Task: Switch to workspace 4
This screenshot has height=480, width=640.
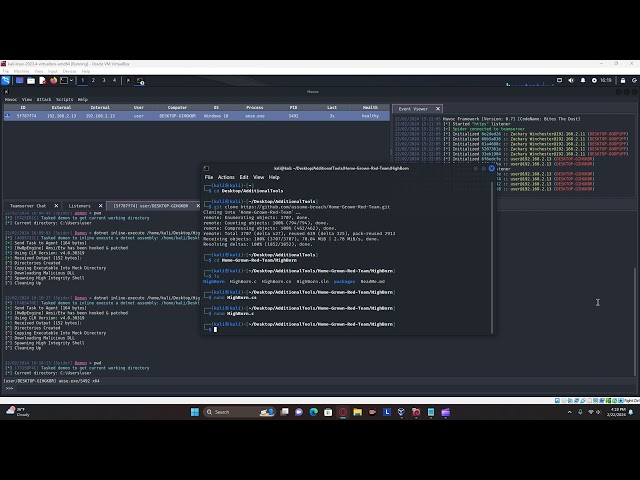Action: [x=114, y=80]
